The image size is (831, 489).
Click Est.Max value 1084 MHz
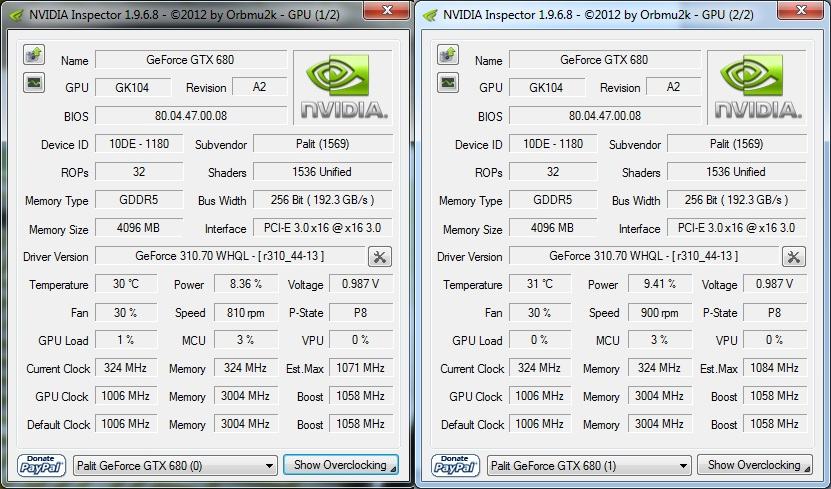pyautogui.click(x=775, y=368)
